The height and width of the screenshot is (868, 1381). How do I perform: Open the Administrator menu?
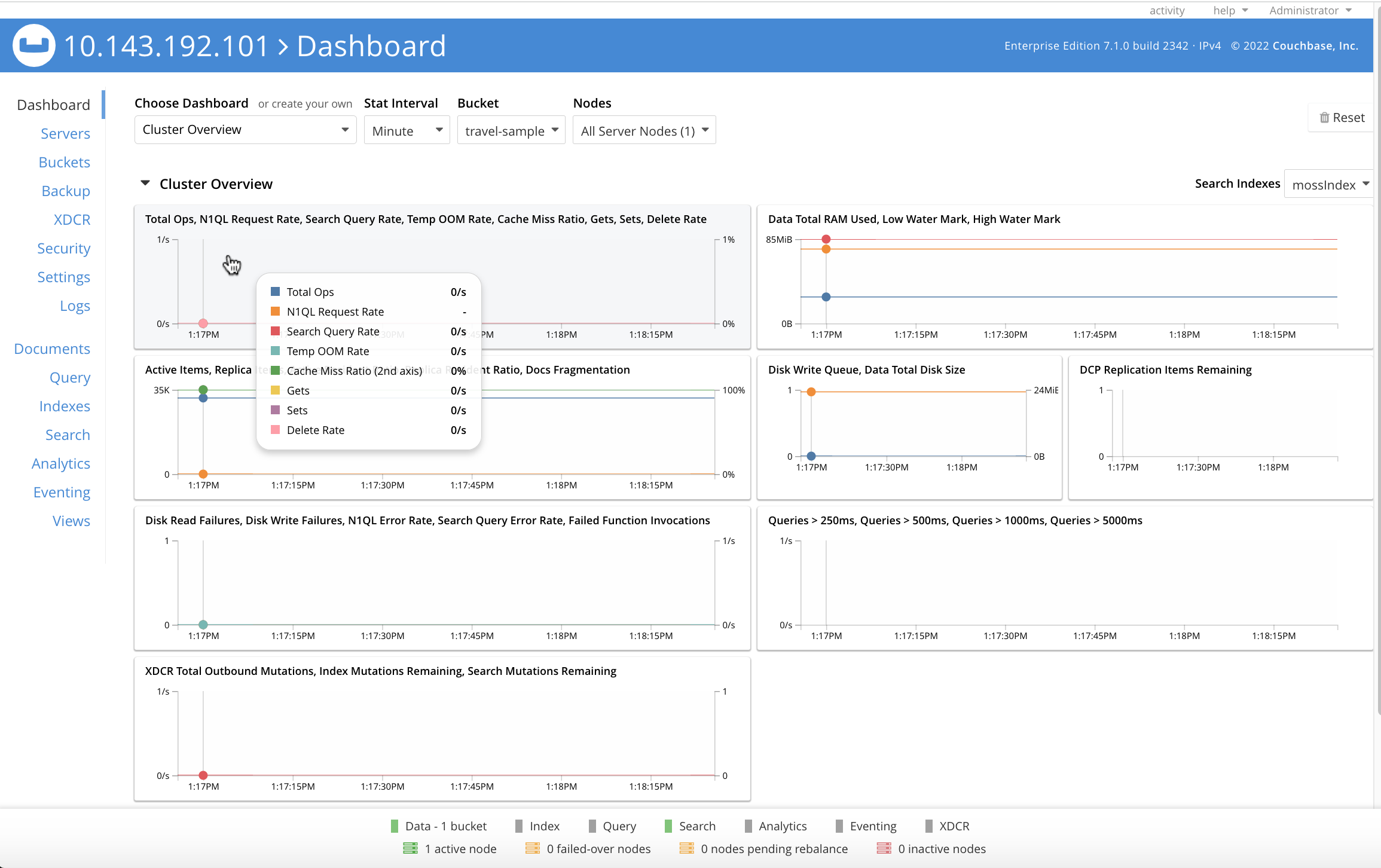coord(1309,10)
